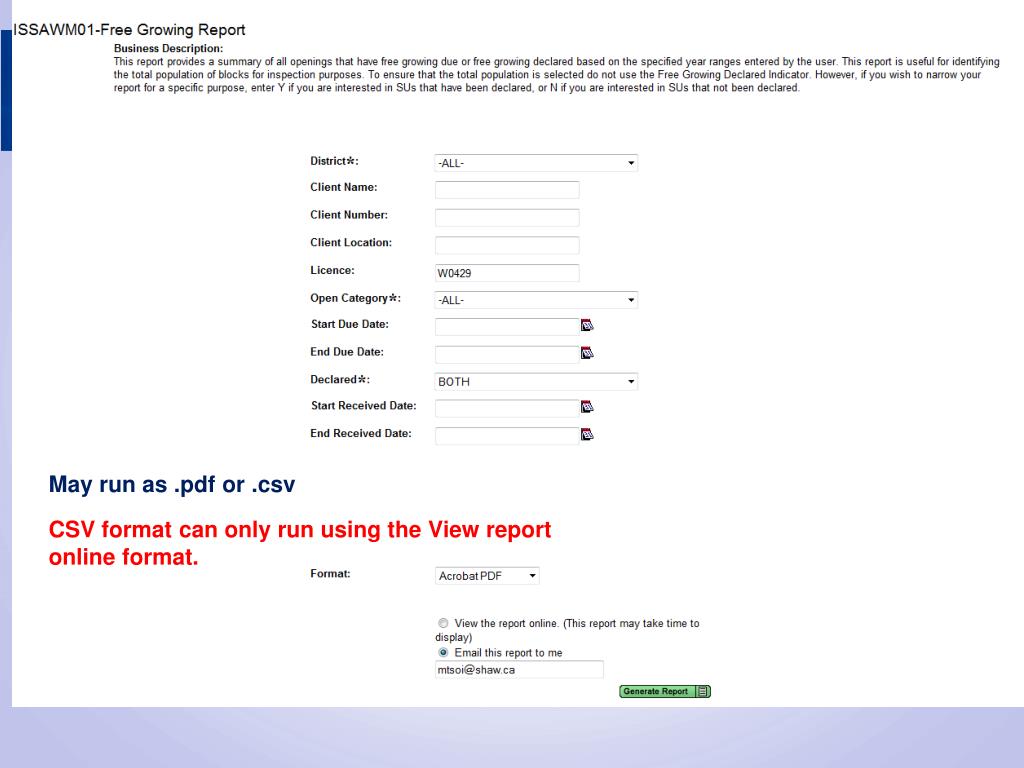Click inside the Start Due Date text box
The width and height of the screenshot is (1024, 768).
(507, 326)
